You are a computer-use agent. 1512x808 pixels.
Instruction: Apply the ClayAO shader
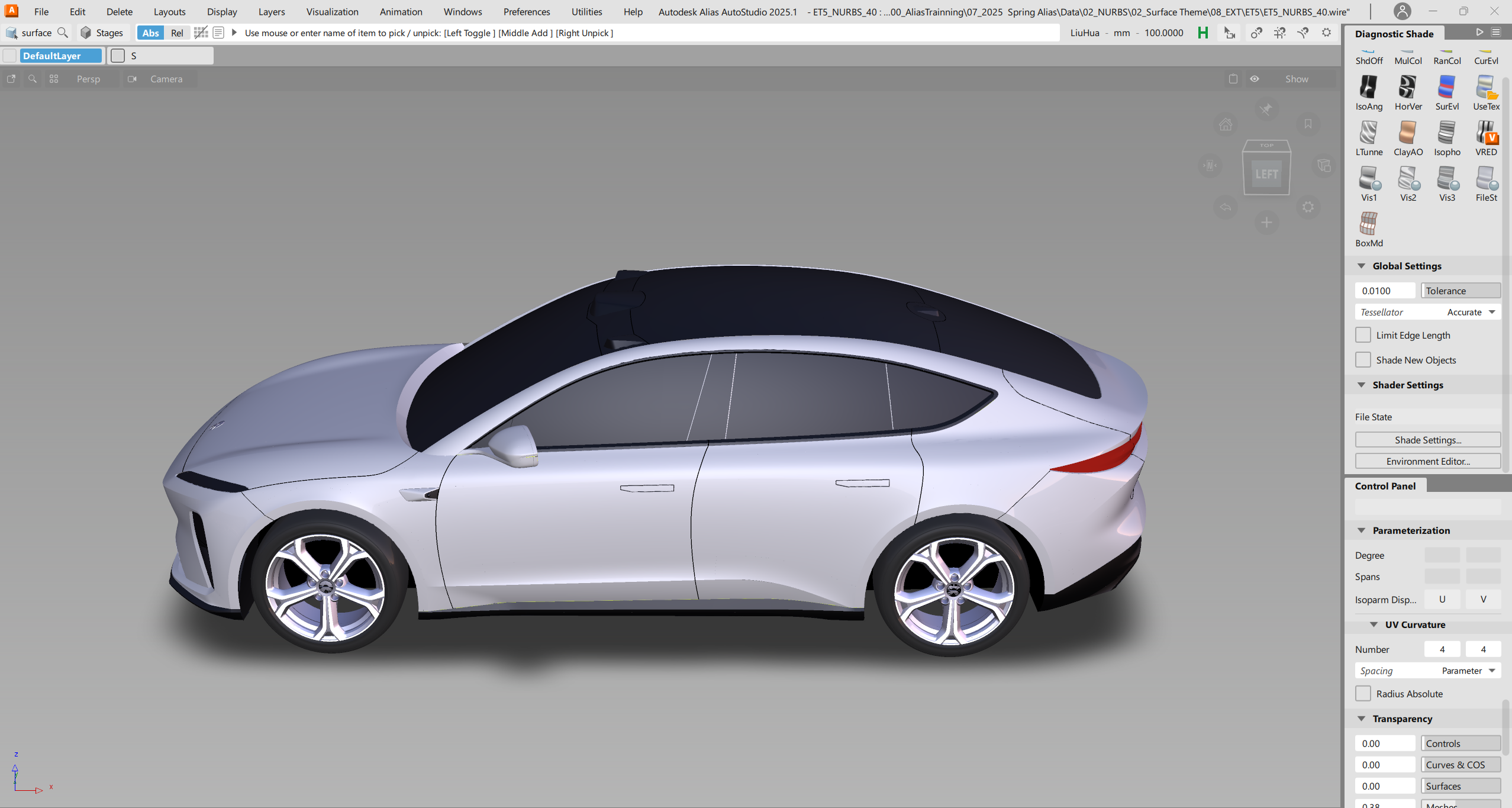click(x=1407, y=133)
